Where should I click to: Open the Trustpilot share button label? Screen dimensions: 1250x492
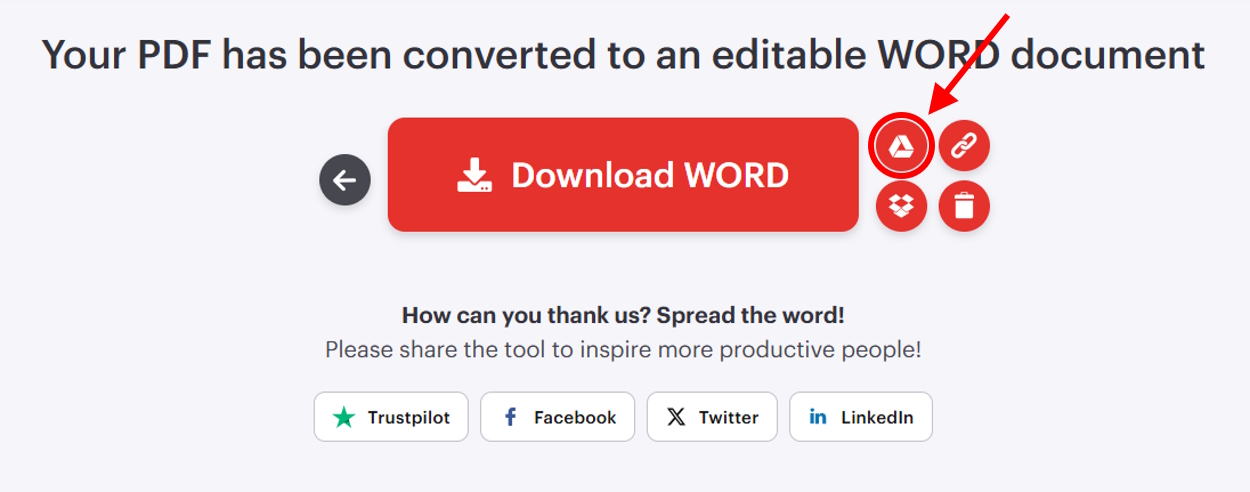tap(408, 417)
